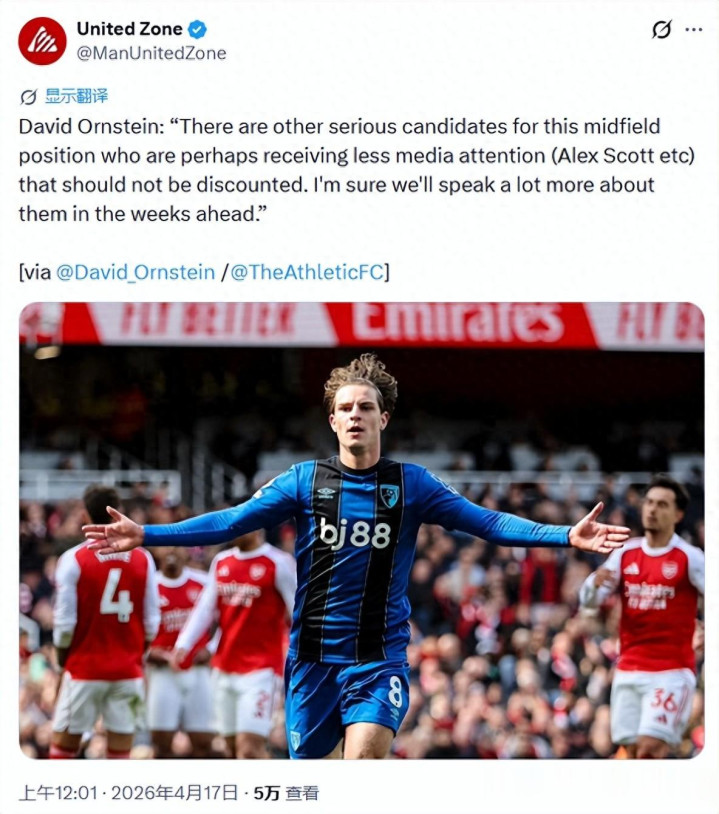Viewport: 719px width, 814px height.
Task: Show translation via 显示翻译 link
Action: (76, 96)
